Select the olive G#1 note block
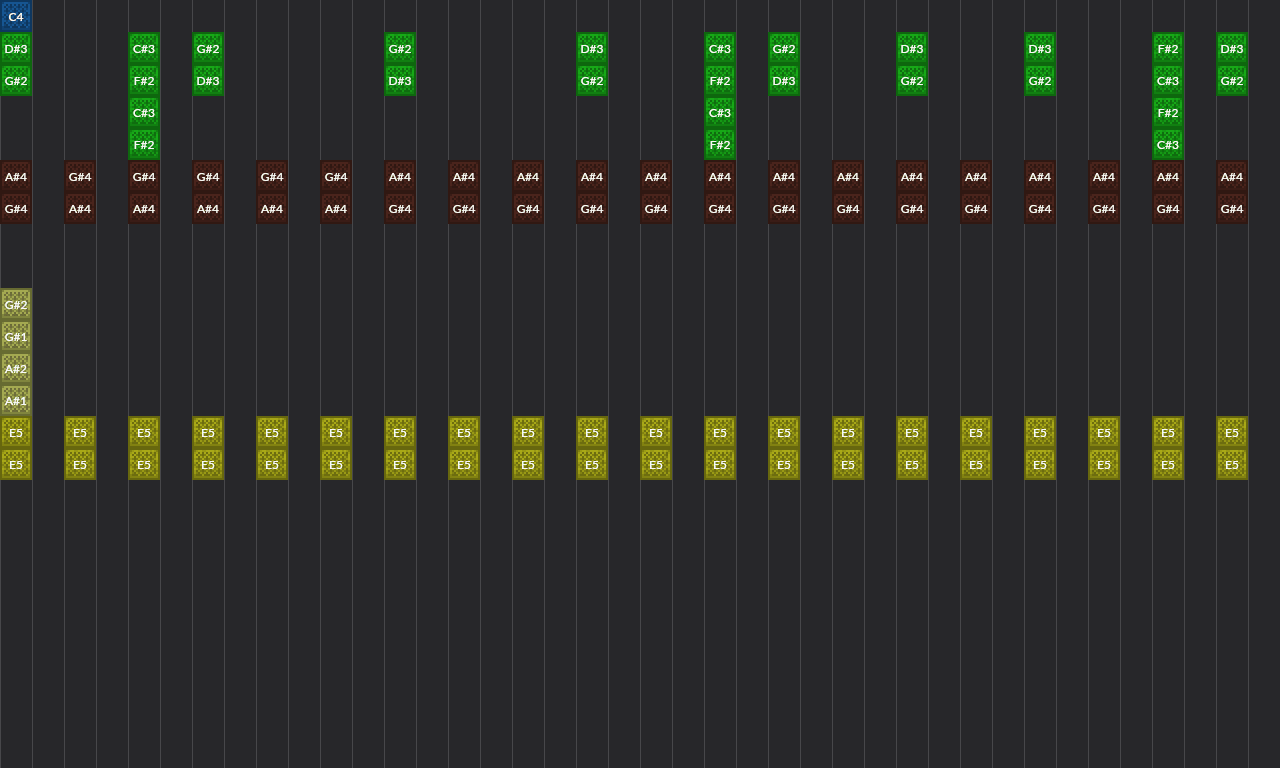This screenshot has height=768, width=1280. (x=16, y=337)
